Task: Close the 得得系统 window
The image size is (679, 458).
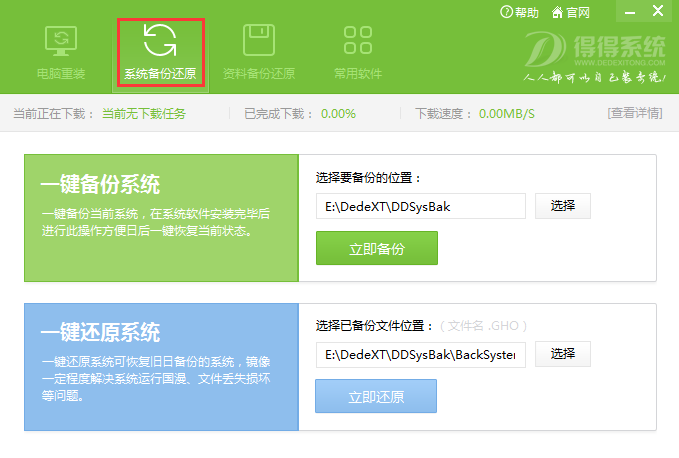Action: click(x=658, y=12)
